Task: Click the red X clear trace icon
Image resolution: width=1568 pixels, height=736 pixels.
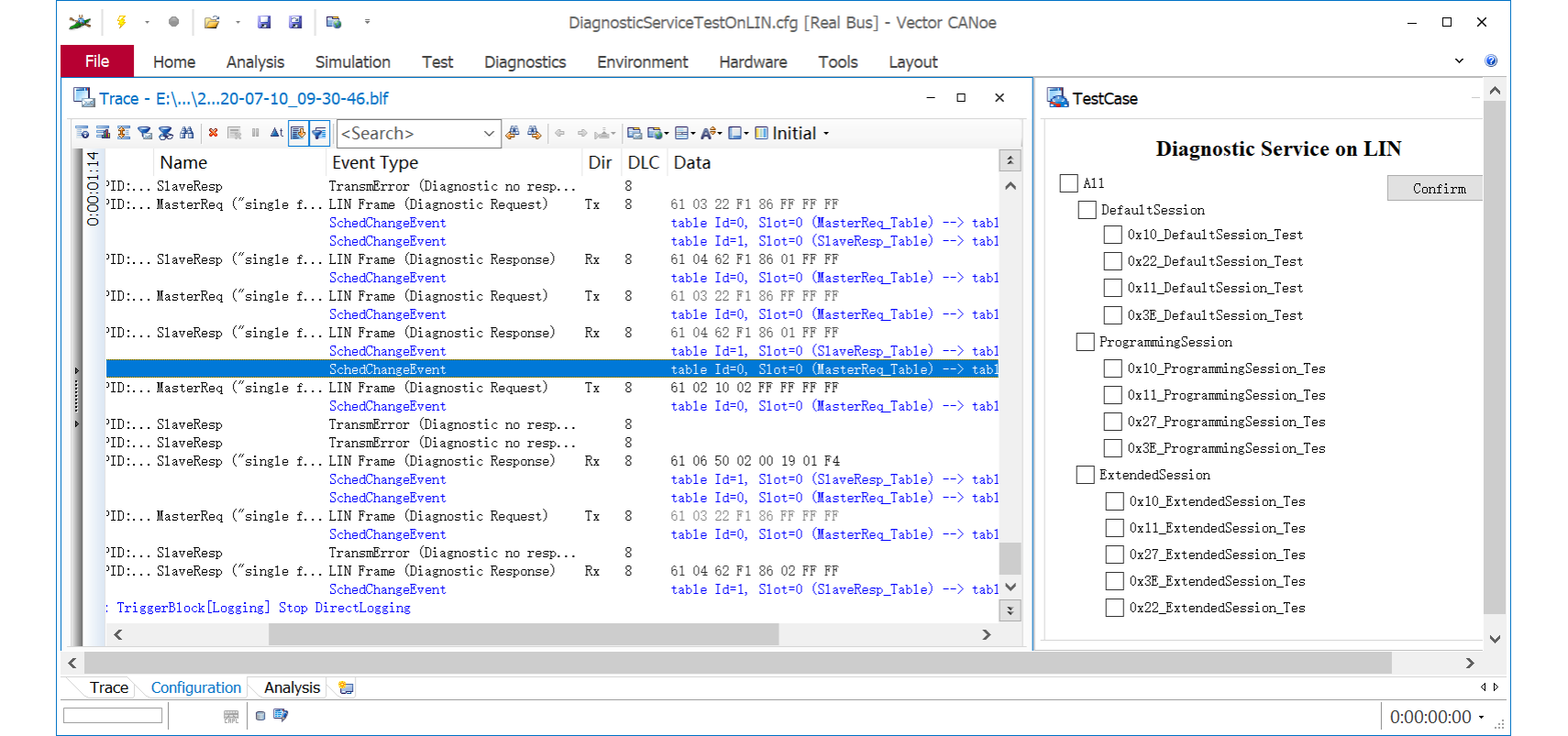Action: [x=213, y=133]
